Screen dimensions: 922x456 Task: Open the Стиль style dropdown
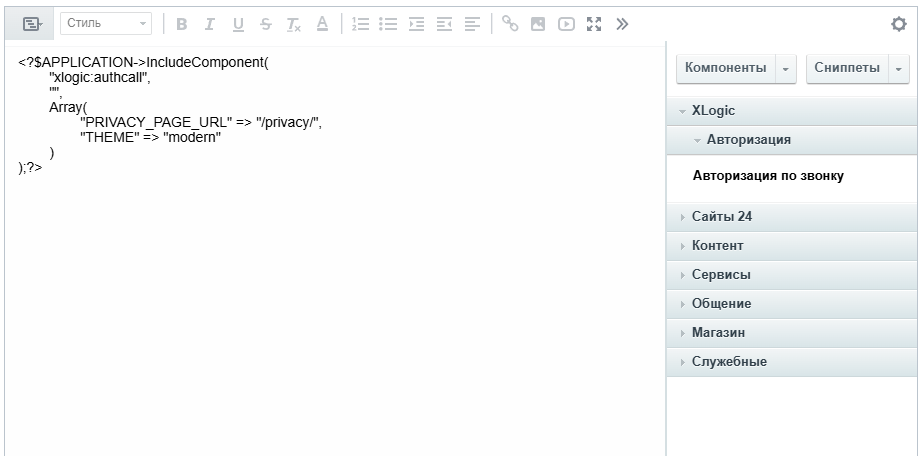[x=105, y=23]
